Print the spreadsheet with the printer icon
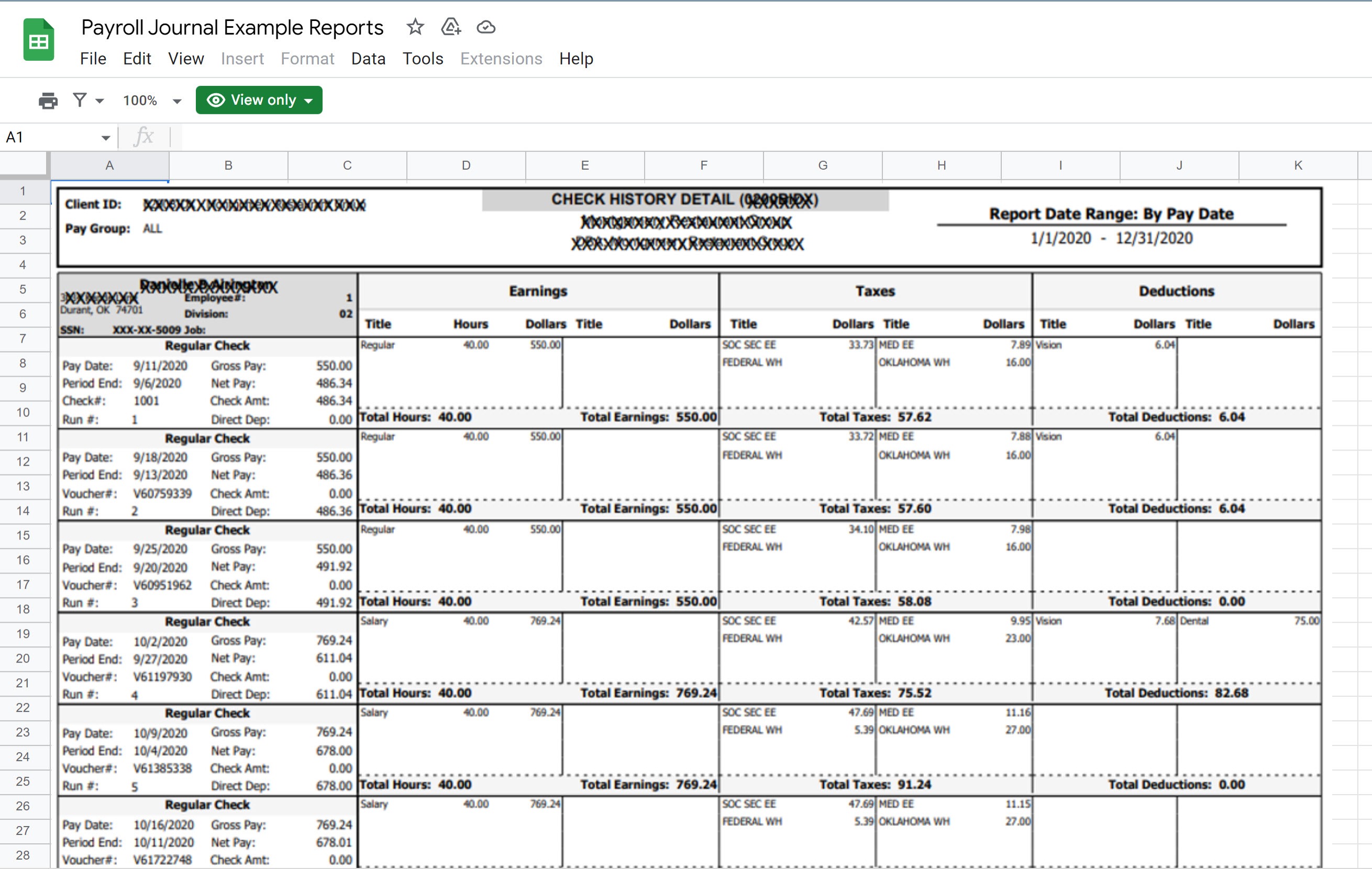Image resolution: width=1372 pixels, height=869 pixels. tap(48, 101)
